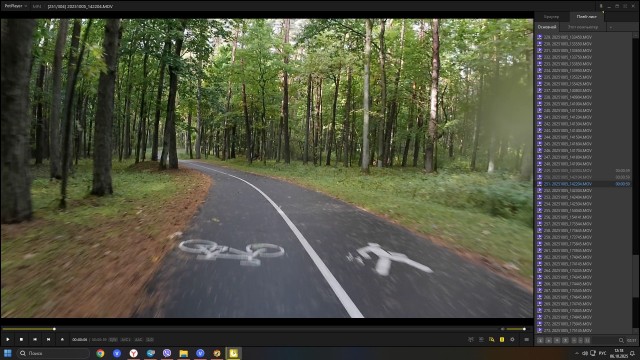Jump to the previous file in playlist
Image resolution: width=640 pixels, height=360 pixels.
click(x=35, y=339)
